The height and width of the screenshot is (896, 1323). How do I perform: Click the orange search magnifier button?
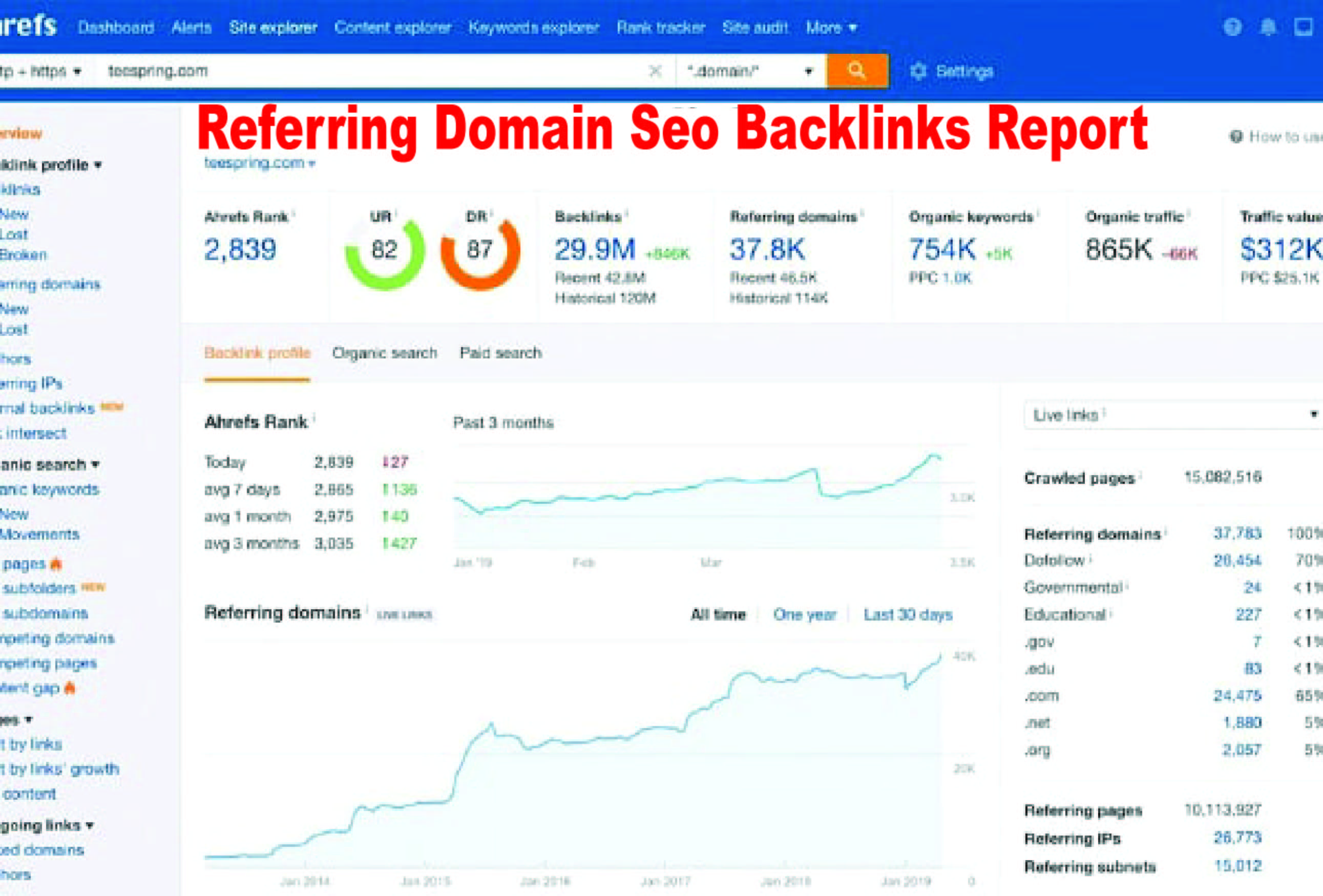(x=856, y=71)
